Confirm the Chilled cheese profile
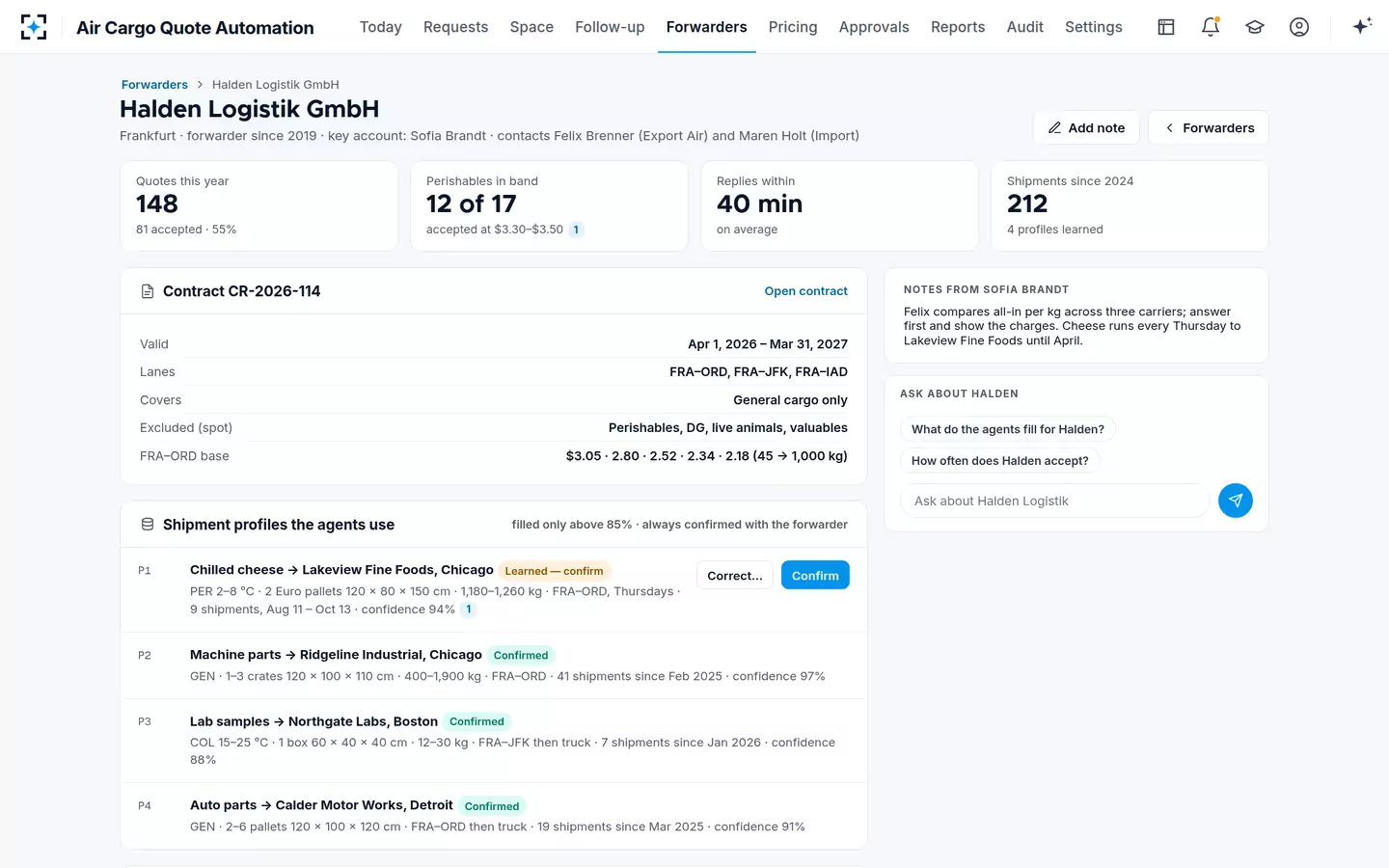Screen dimensions: 1389x868 click(815, 576)
